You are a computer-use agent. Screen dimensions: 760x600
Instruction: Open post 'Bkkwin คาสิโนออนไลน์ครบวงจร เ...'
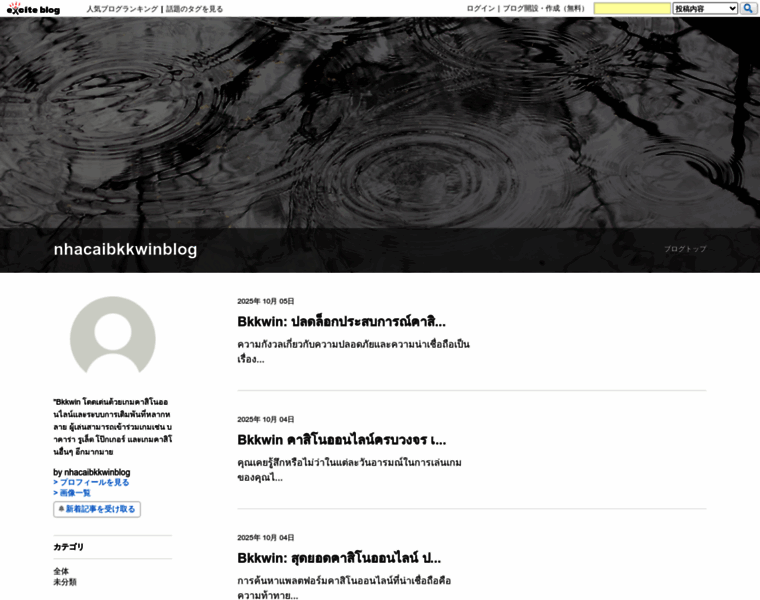pyautogui.click(x=341, y=440)
